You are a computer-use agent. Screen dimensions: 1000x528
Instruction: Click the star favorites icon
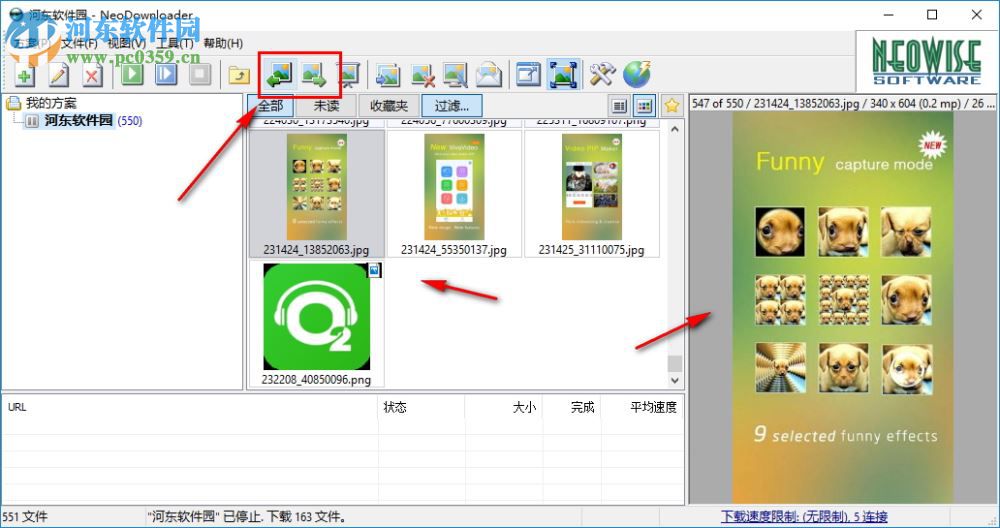(672, 106)
